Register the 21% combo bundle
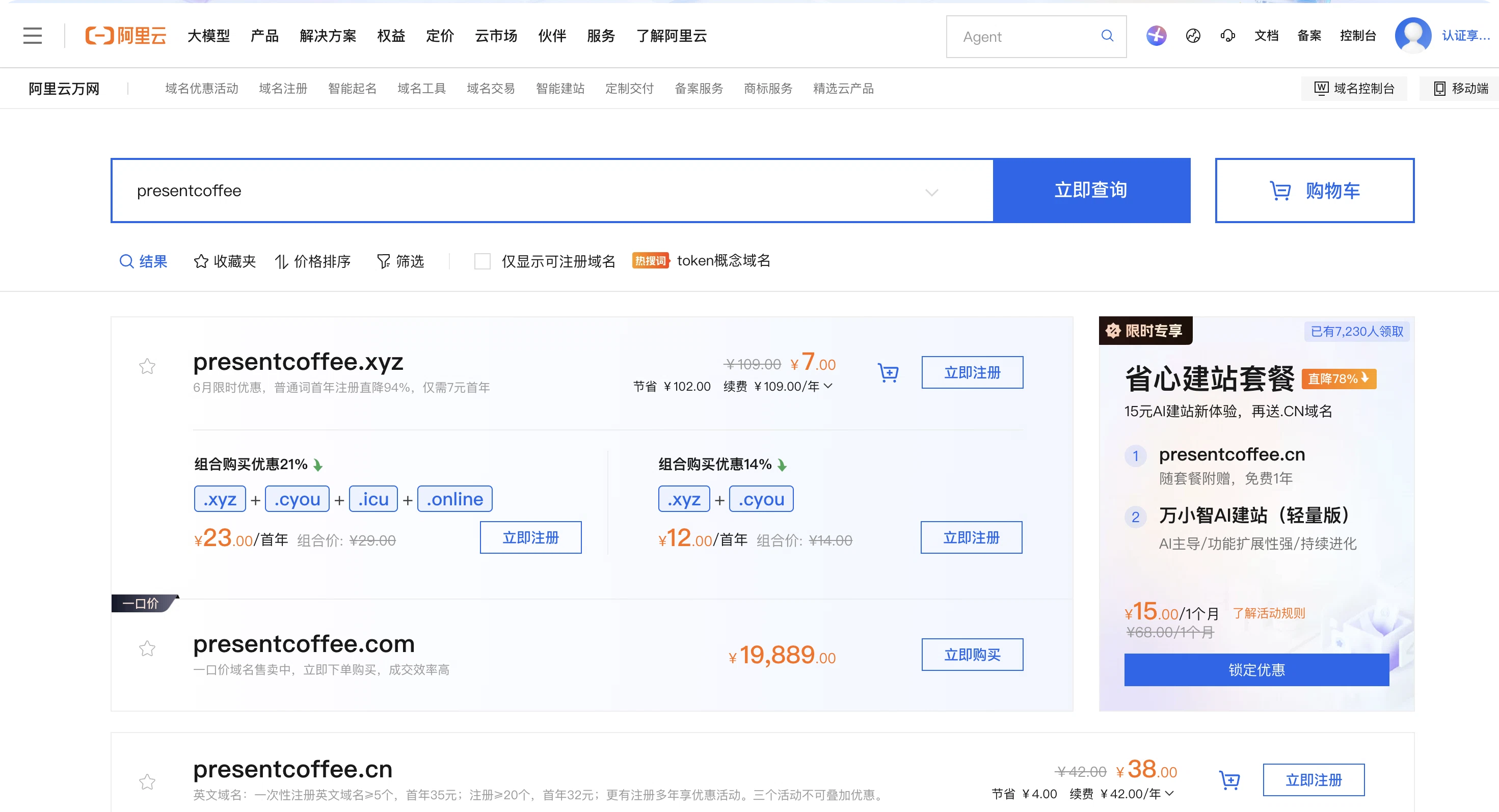The width and height of the screenshot is (1499, 812). pos(531,537)
